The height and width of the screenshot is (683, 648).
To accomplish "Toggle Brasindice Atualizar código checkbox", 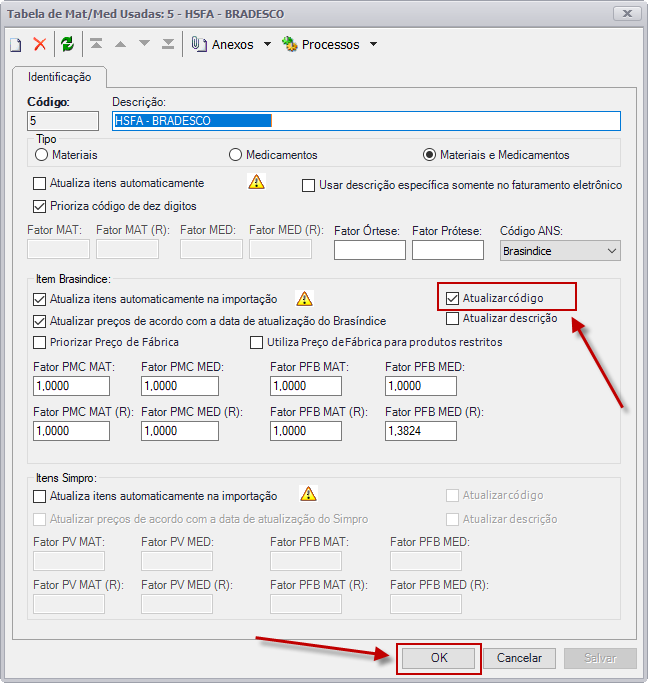I will (452, 298).
